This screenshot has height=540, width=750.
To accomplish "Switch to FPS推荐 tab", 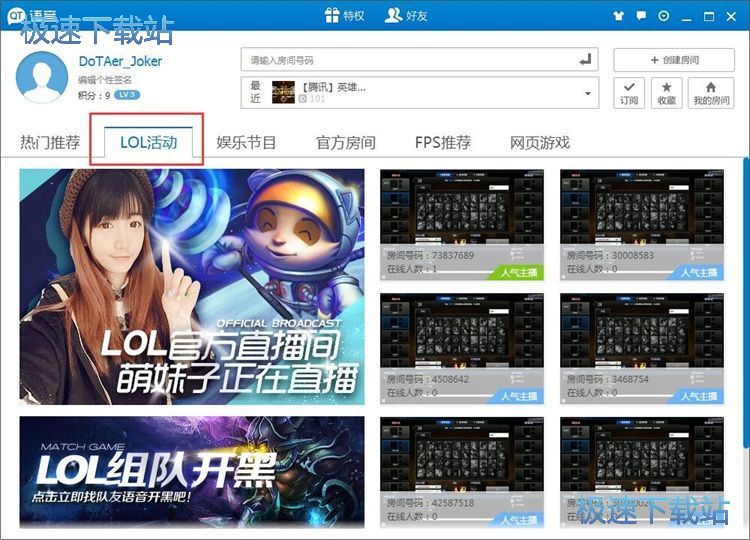I will [x=443, y=143].
